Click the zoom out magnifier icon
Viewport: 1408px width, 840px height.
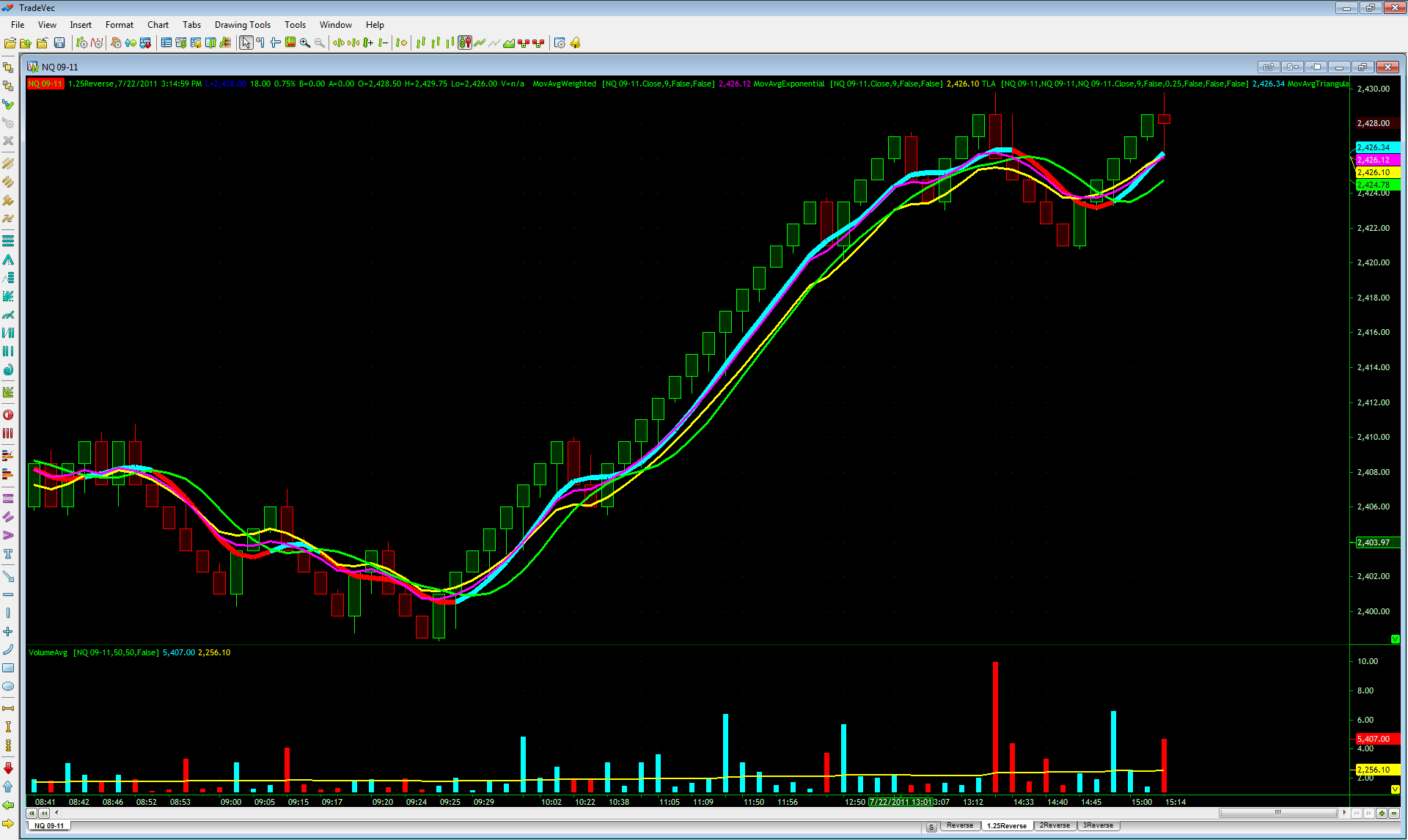(x=320, y=43)
